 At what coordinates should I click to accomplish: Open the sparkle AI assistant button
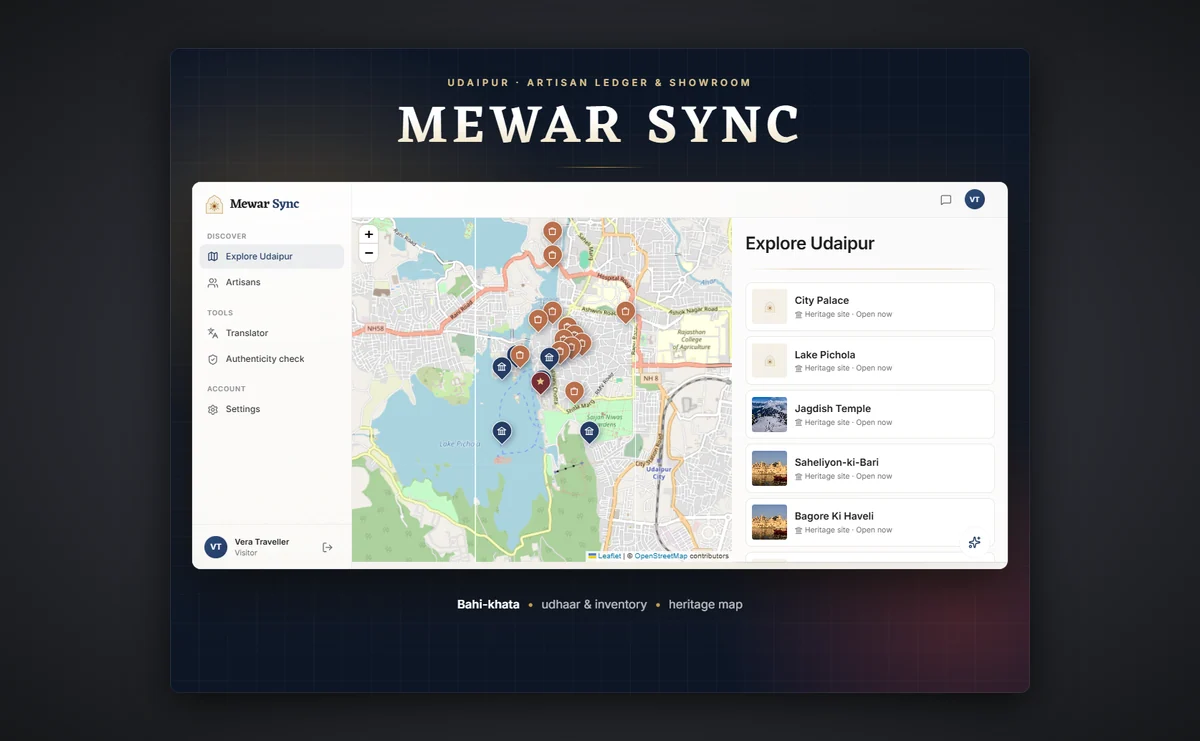(x=974, y=542)
